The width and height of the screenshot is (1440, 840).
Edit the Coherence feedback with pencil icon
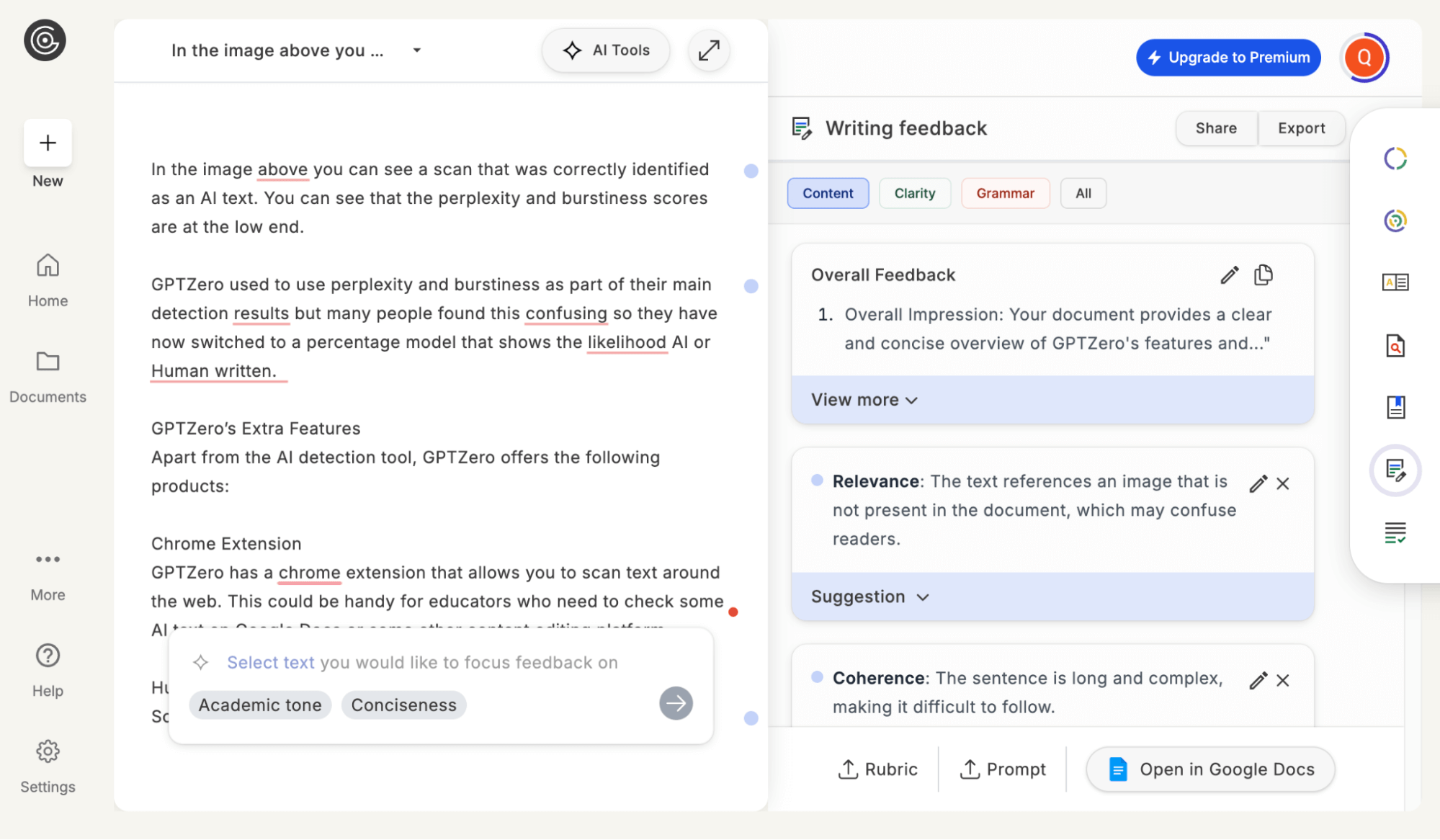coord(1258,681)
